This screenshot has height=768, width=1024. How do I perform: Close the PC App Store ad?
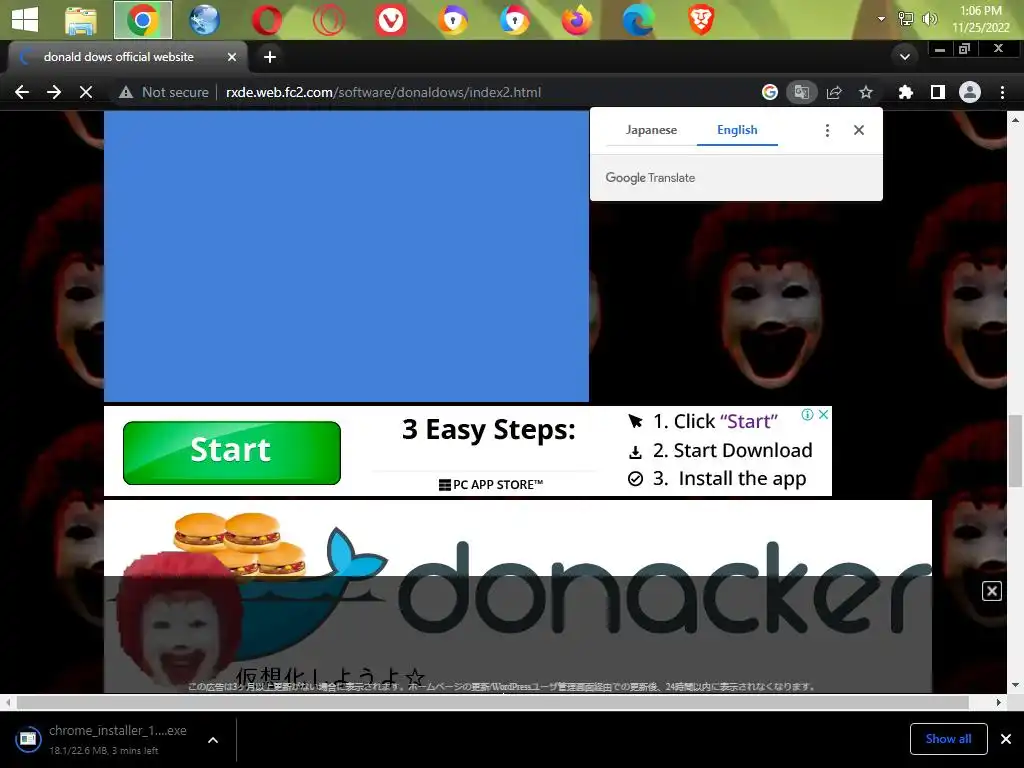(x=824, y=414)
